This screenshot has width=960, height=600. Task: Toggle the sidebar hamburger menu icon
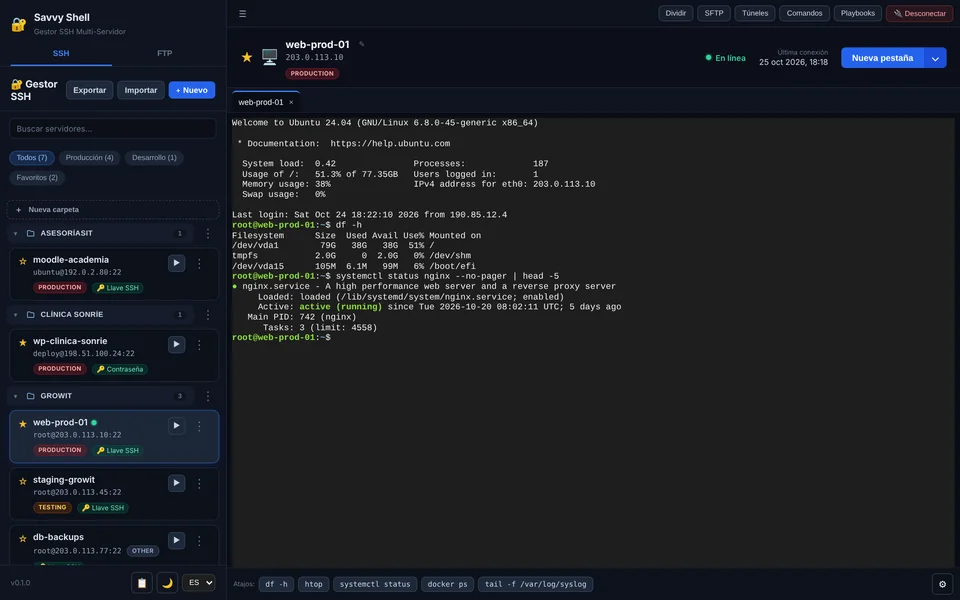[x=242, y=13]
